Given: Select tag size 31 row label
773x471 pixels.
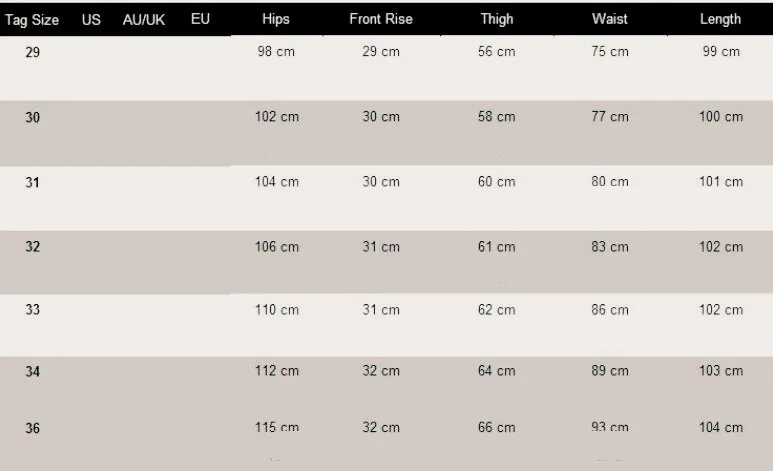Looking at the screenshot, I should point(33,182).
